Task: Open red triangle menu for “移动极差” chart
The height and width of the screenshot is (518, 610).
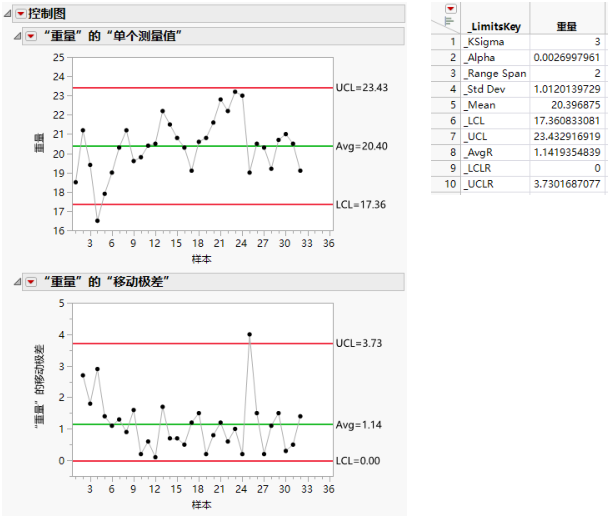Action: 31,282
